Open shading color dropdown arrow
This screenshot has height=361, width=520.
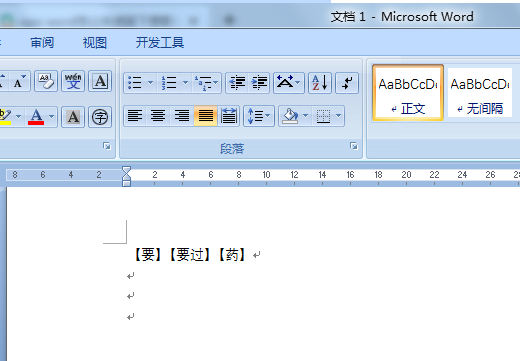tap(306, 116)
